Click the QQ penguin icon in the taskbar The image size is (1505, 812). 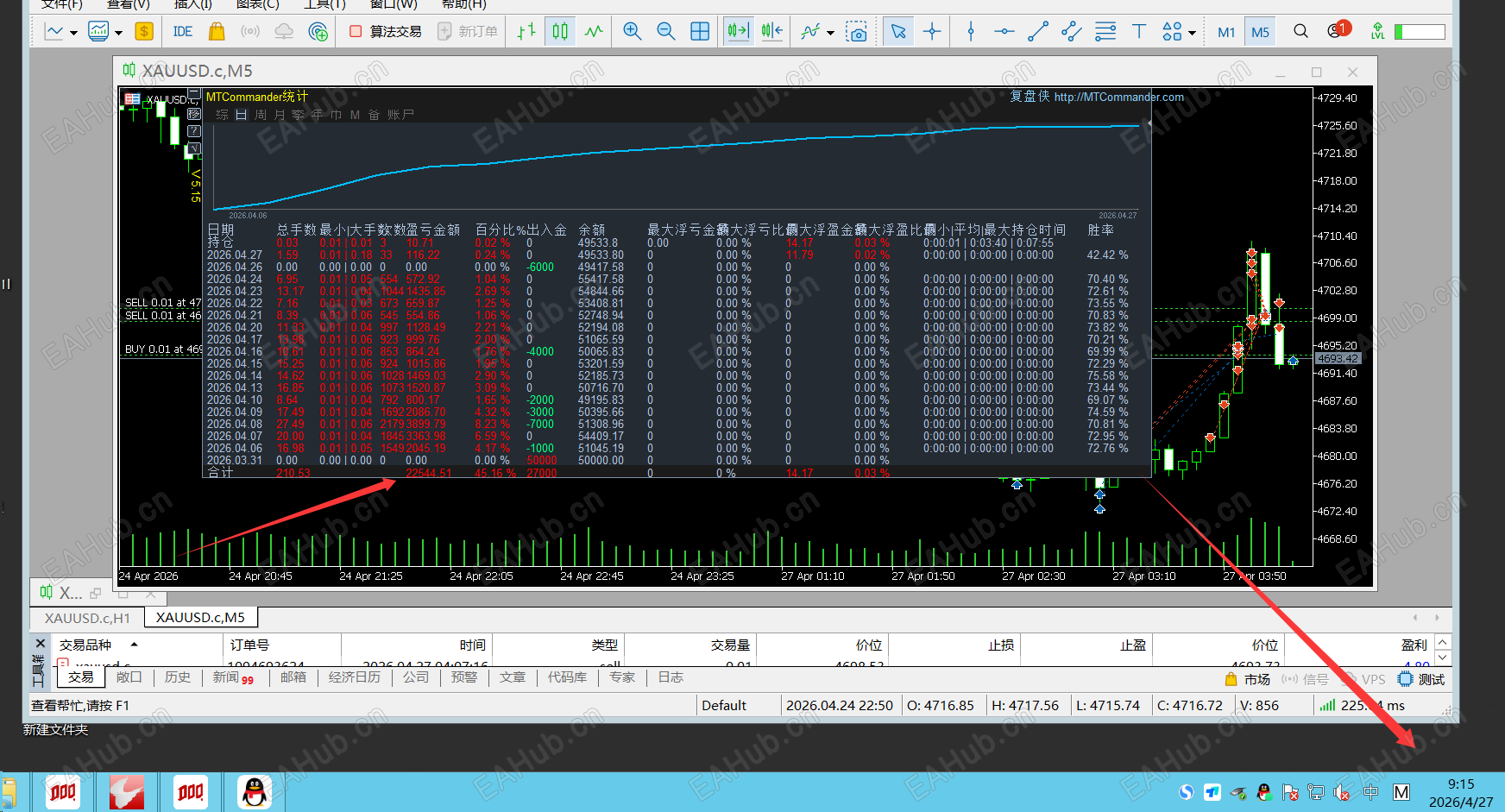pyautogui.click(x=254, y=791)
